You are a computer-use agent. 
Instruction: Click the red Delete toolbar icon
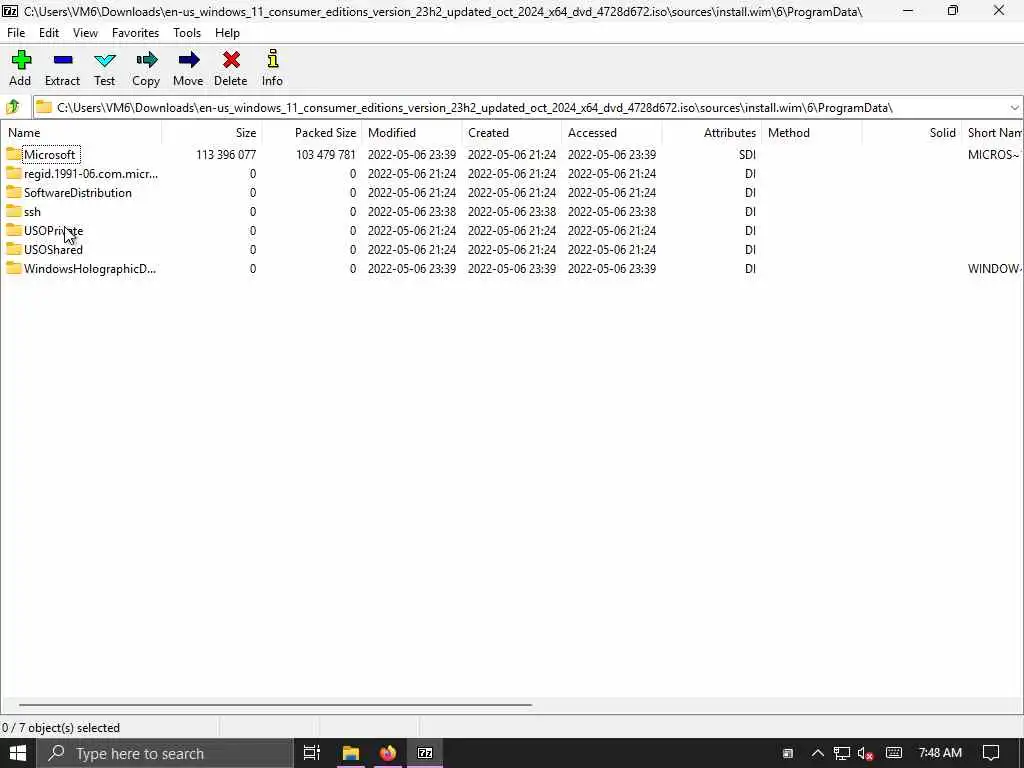pos(231,60)
